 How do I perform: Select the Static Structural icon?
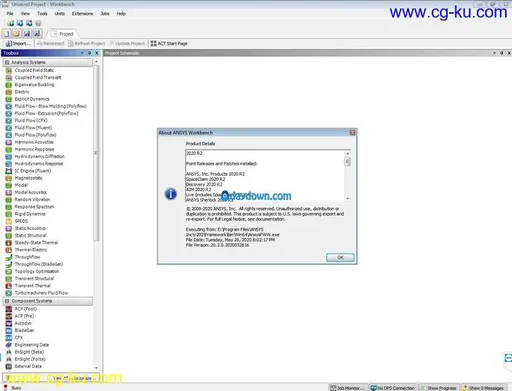coord(9,236)
